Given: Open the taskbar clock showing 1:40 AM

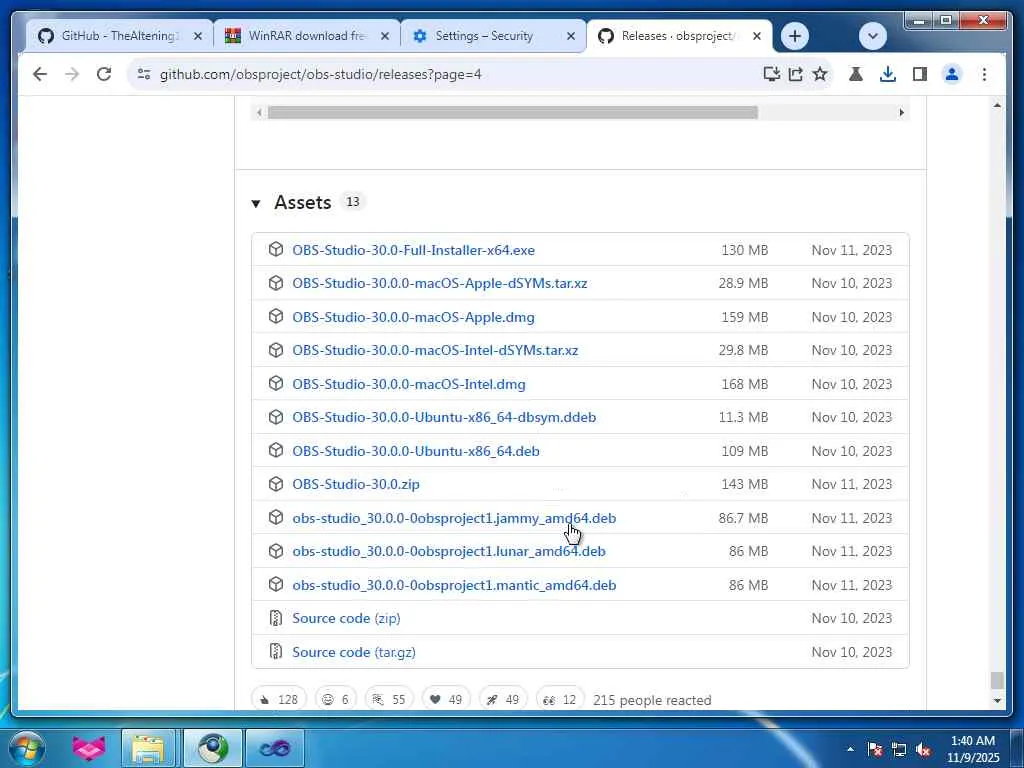Looking at the screenshot, I should point(973,749).
